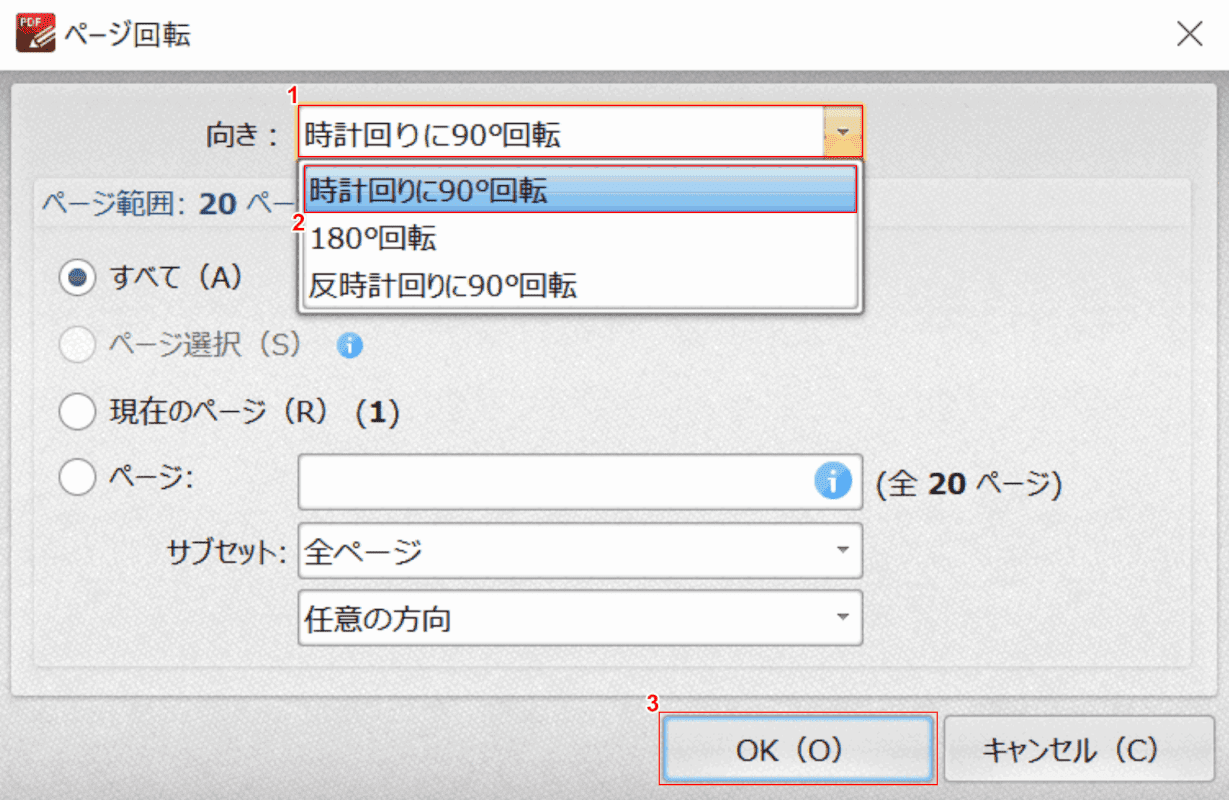Confirm with the OK (O) button
Viewport: 1229px width, 800px height.
pos(797,749)
